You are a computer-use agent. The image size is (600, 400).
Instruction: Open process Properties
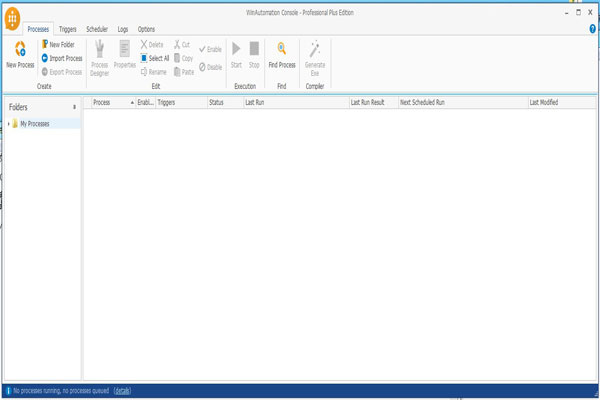pyautogui.click(x=125, y=55)
